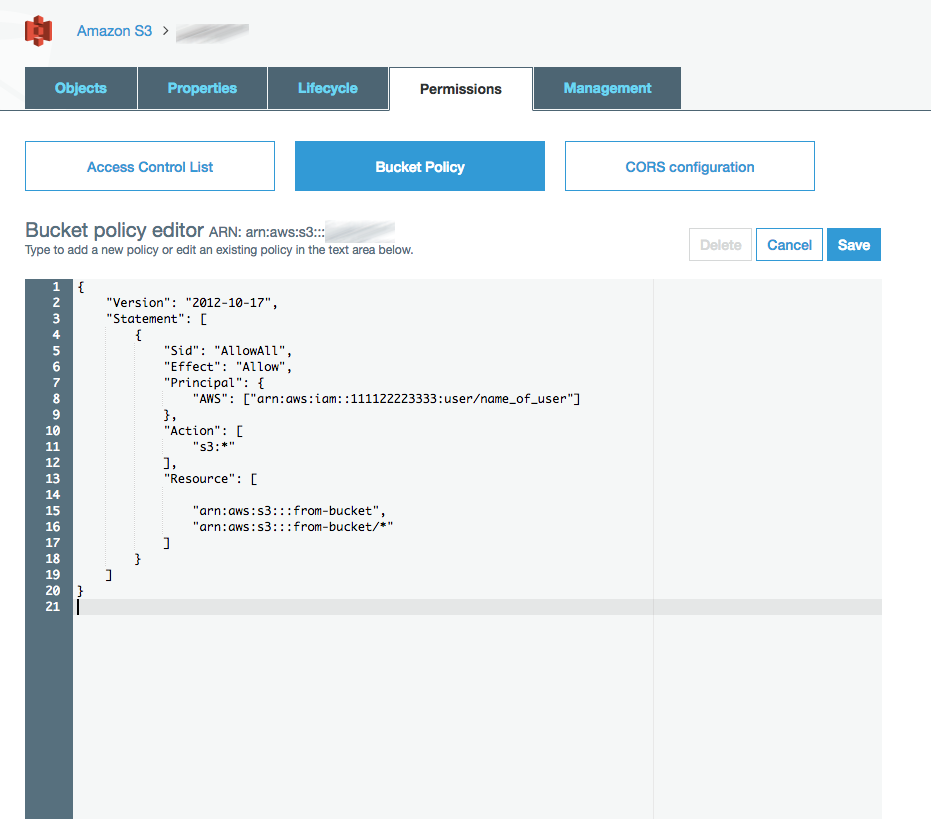Click the "Action": [ line
This screenshot has width=931, height=831.
[x=203, y=431]
